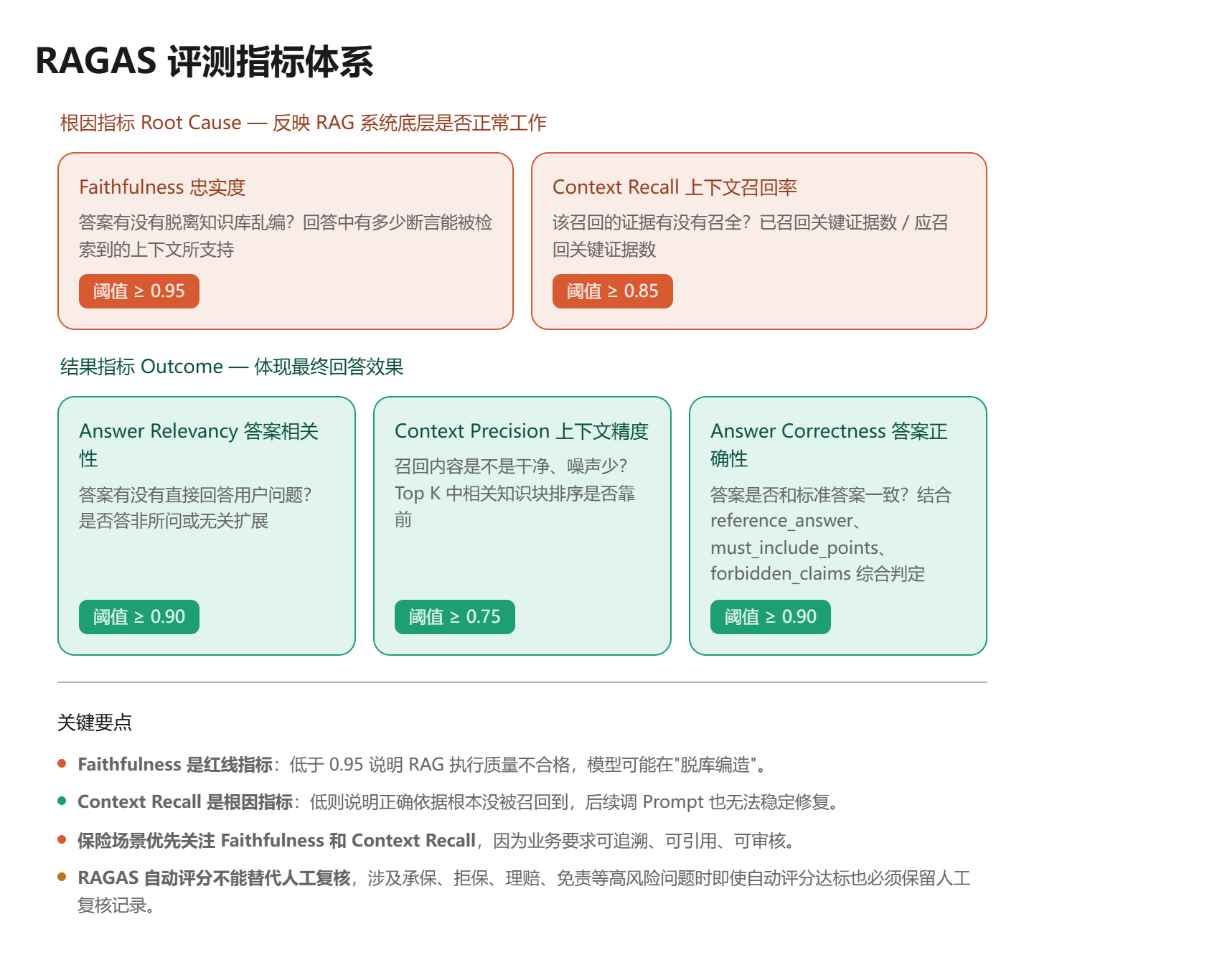This screenshot has width=1217, height=980.
Task: Click the bullet text 保险场景优先关注 Faithfulness 和 Context Recall
Action: pos(276,841)
